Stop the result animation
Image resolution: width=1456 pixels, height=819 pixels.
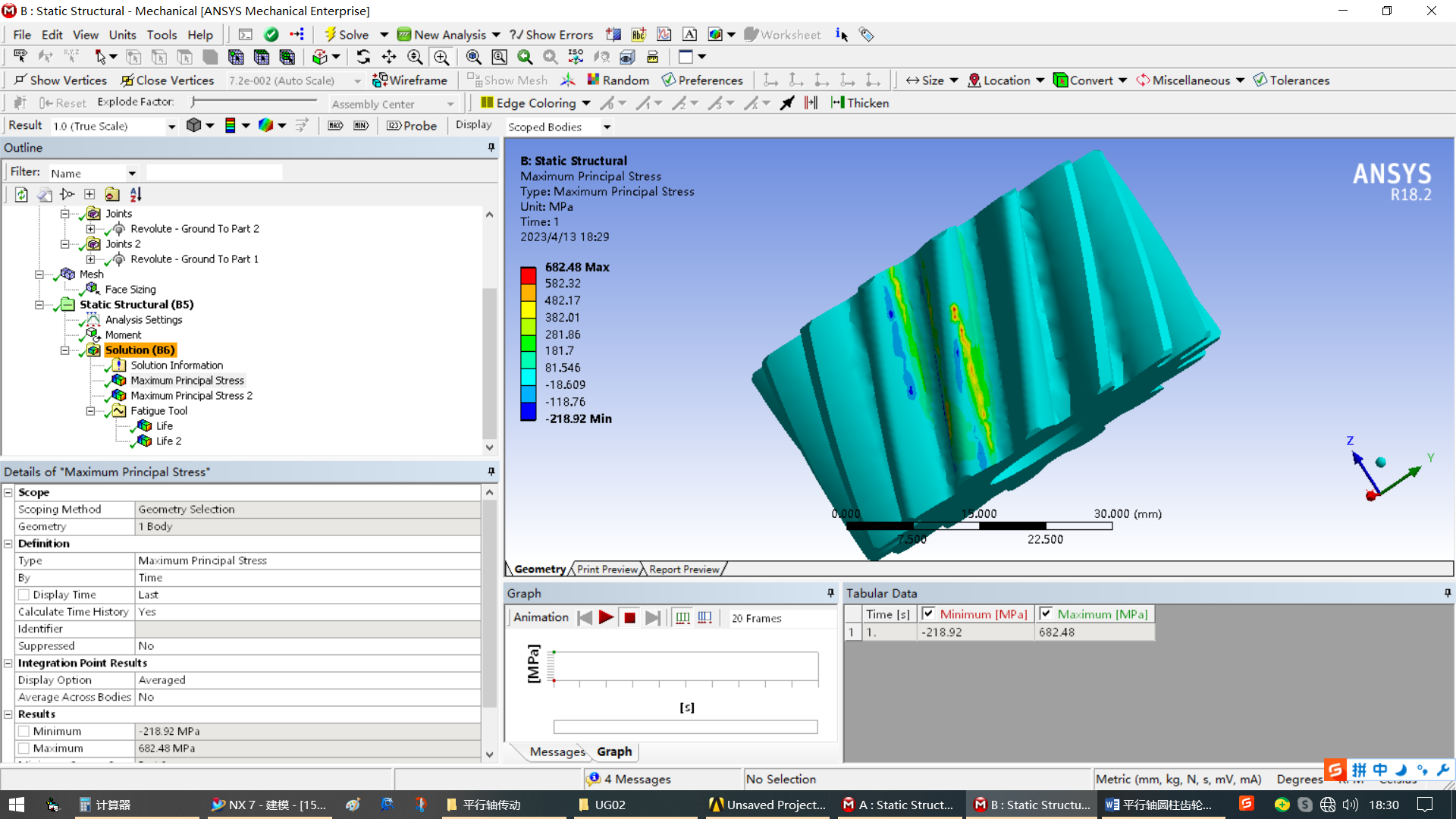629,618
